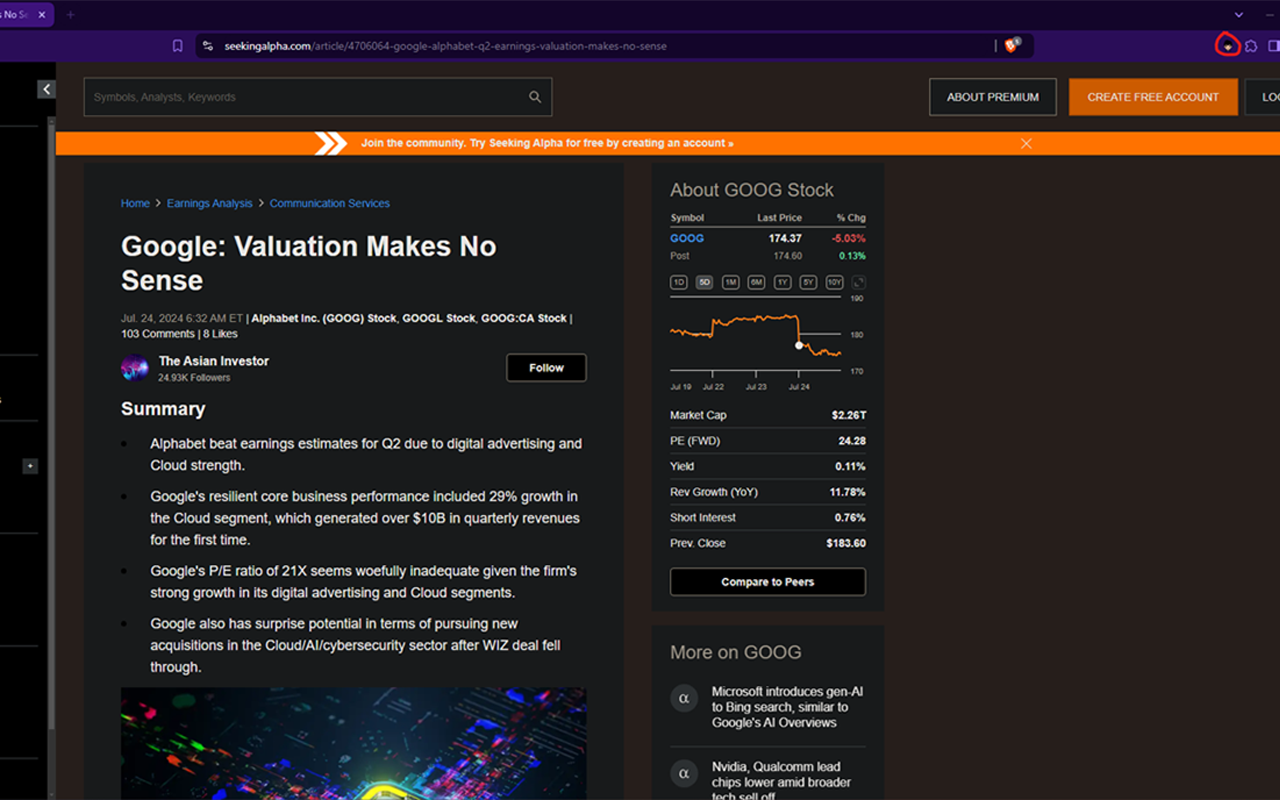The height and width of the screenshot is (800, 1280).
Task: Open Alphabet Inc. (GOOG) Stock link
Action: click(x=324, y=318)
